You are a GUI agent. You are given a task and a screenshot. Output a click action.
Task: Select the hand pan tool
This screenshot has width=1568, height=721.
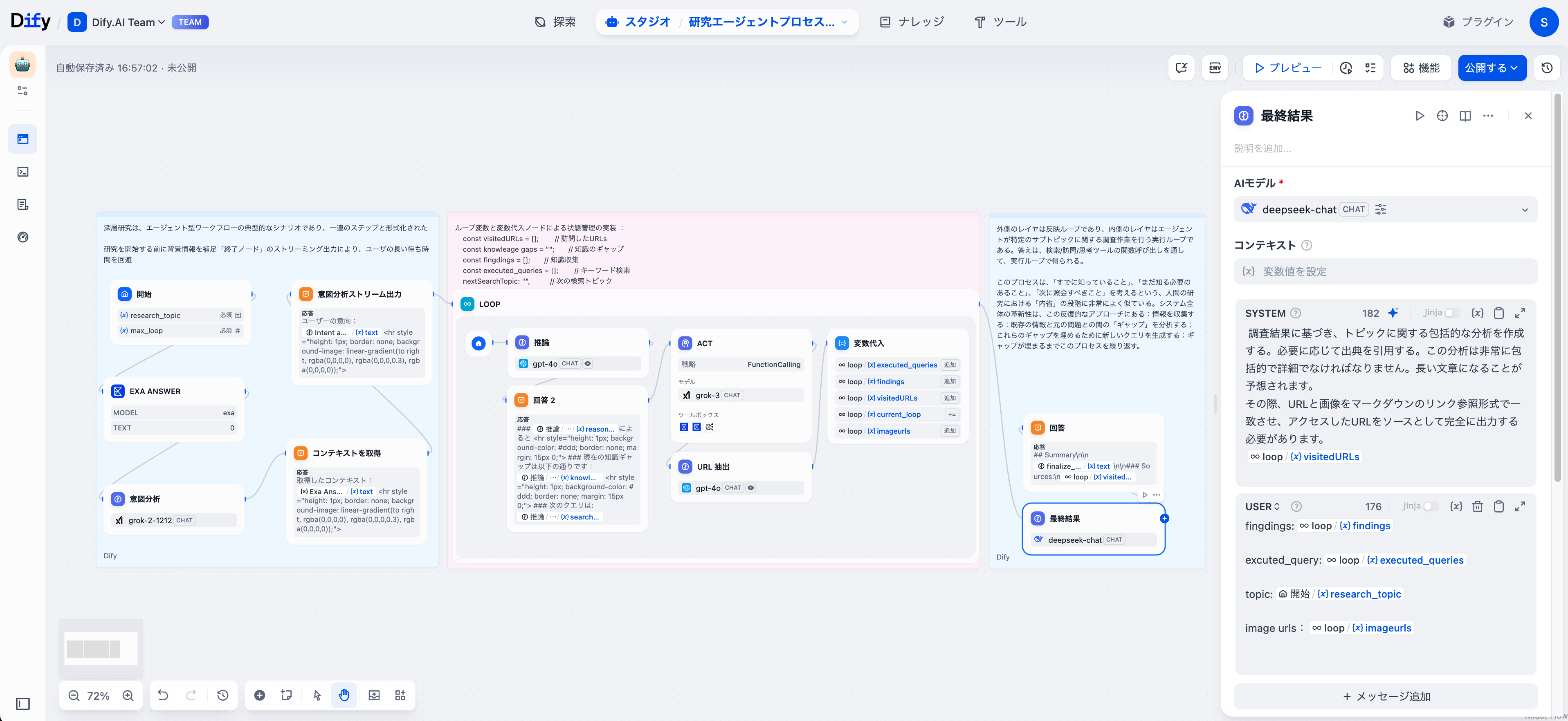tap(344, 695)
